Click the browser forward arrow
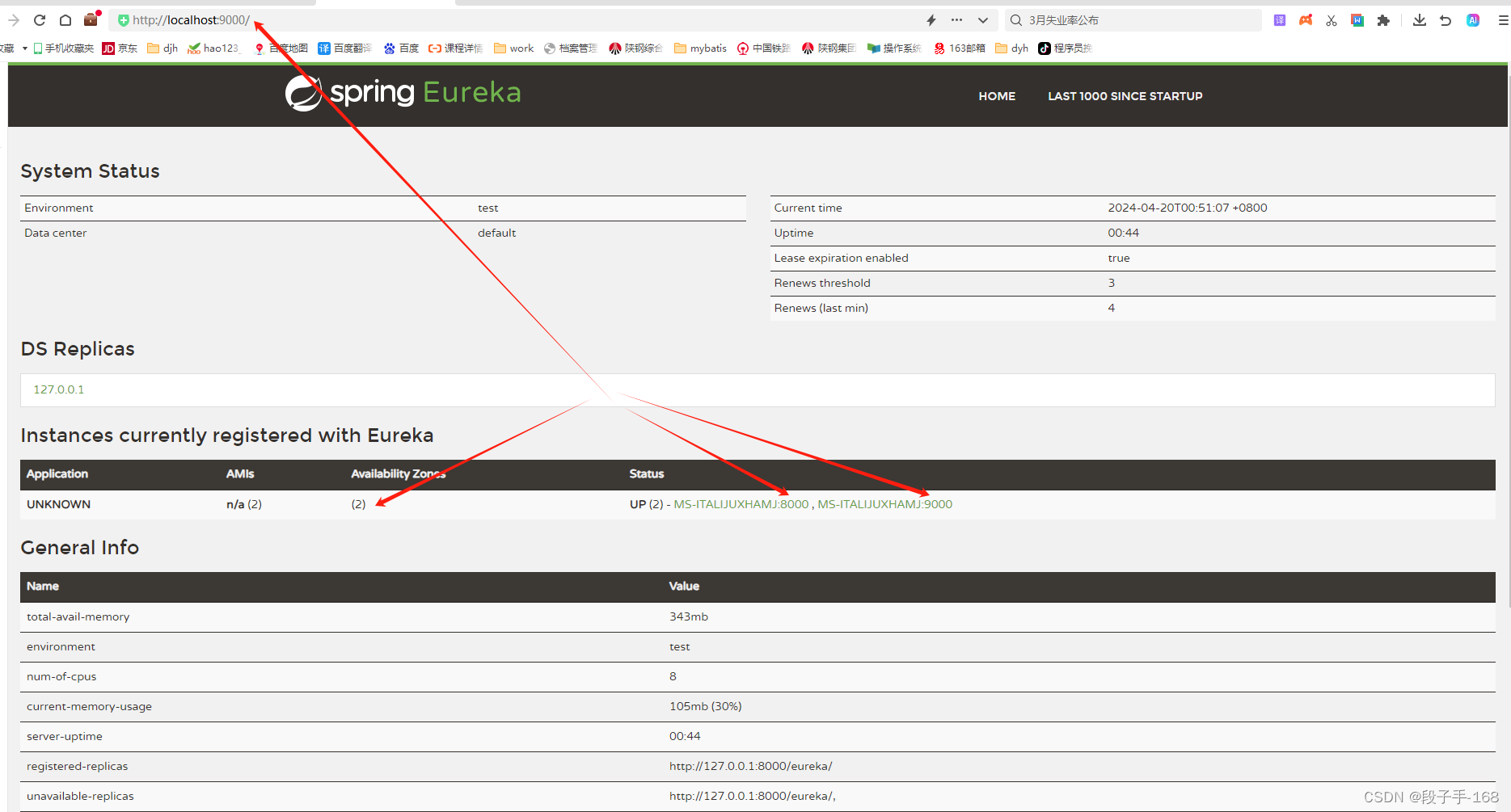 [x=13, y=20]
